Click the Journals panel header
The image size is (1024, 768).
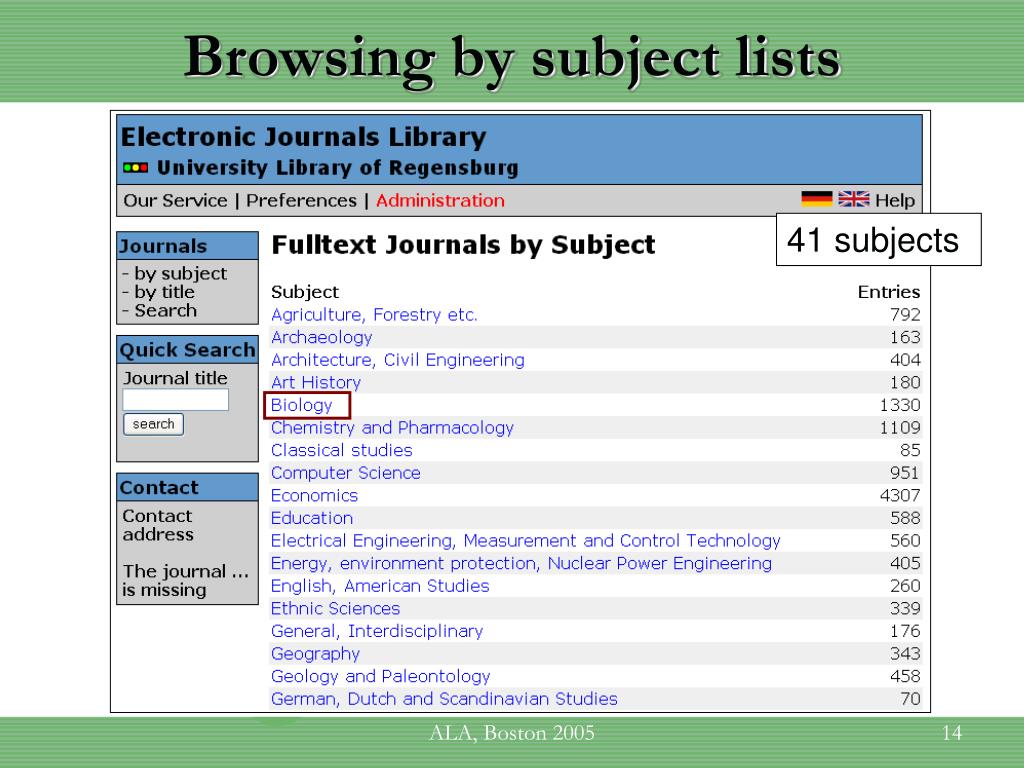pos(187,246)
